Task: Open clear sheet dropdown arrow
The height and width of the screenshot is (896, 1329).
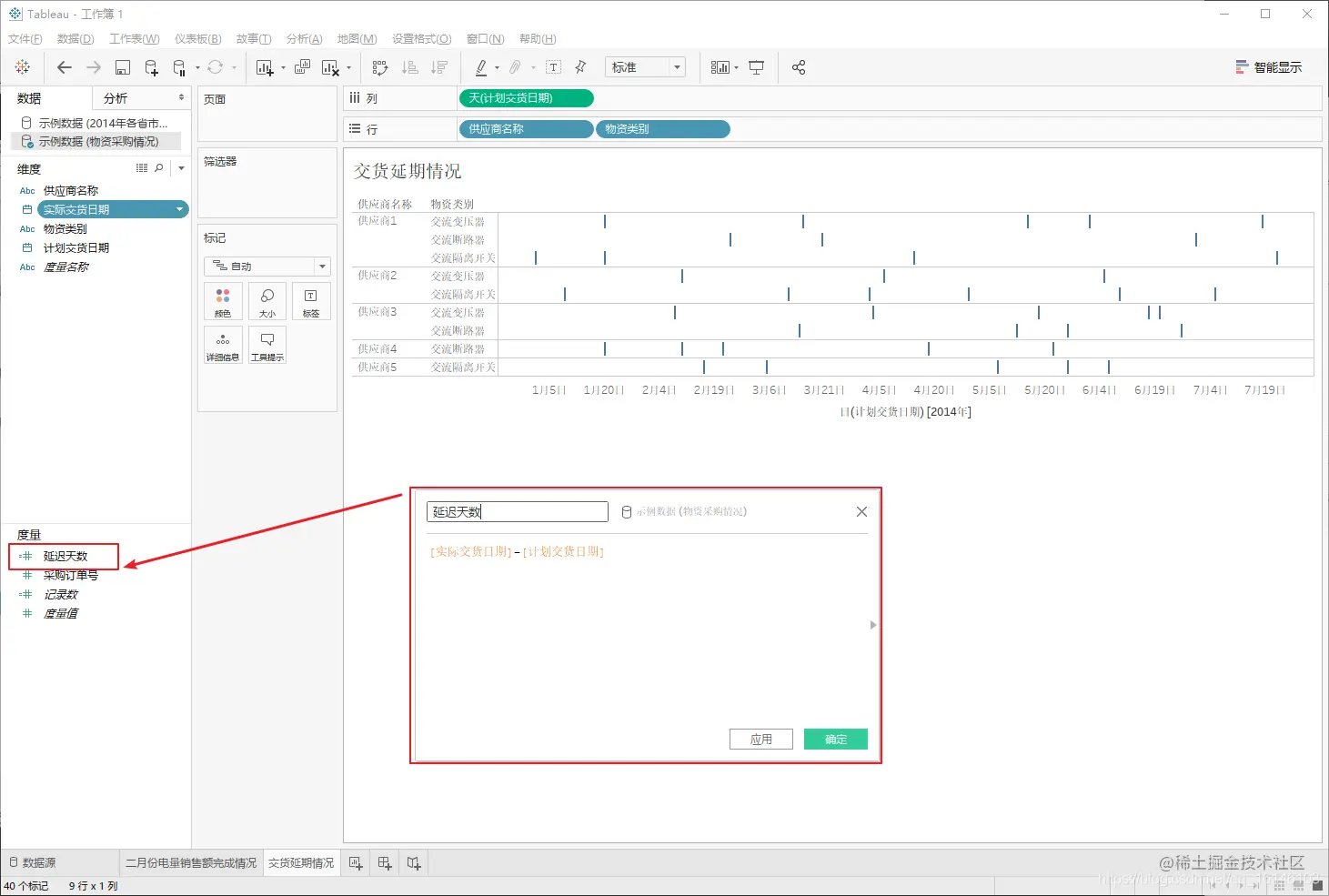Action: tap(348, 67)
